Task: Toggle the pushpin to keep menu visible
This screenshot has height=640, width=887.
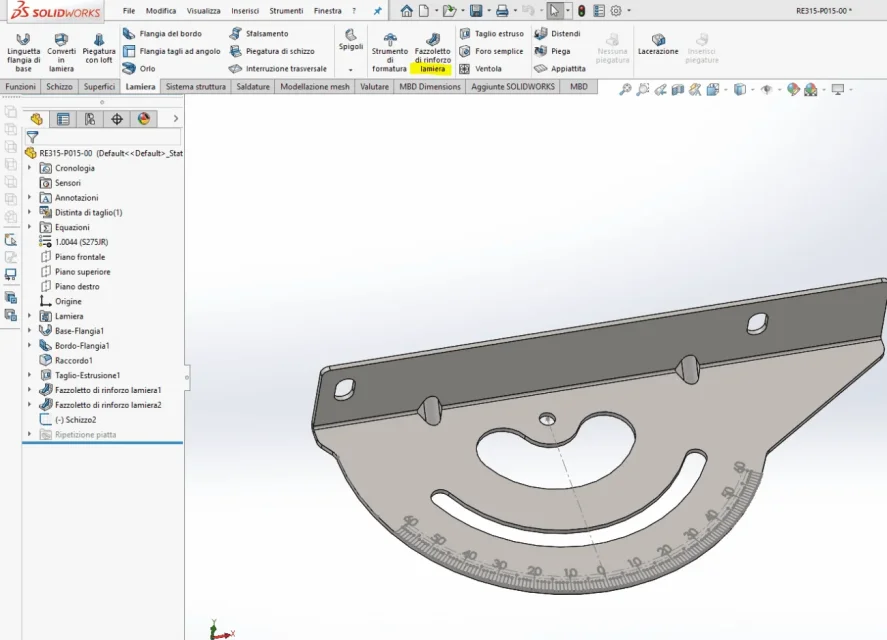Action: click(x=377, y=11)
